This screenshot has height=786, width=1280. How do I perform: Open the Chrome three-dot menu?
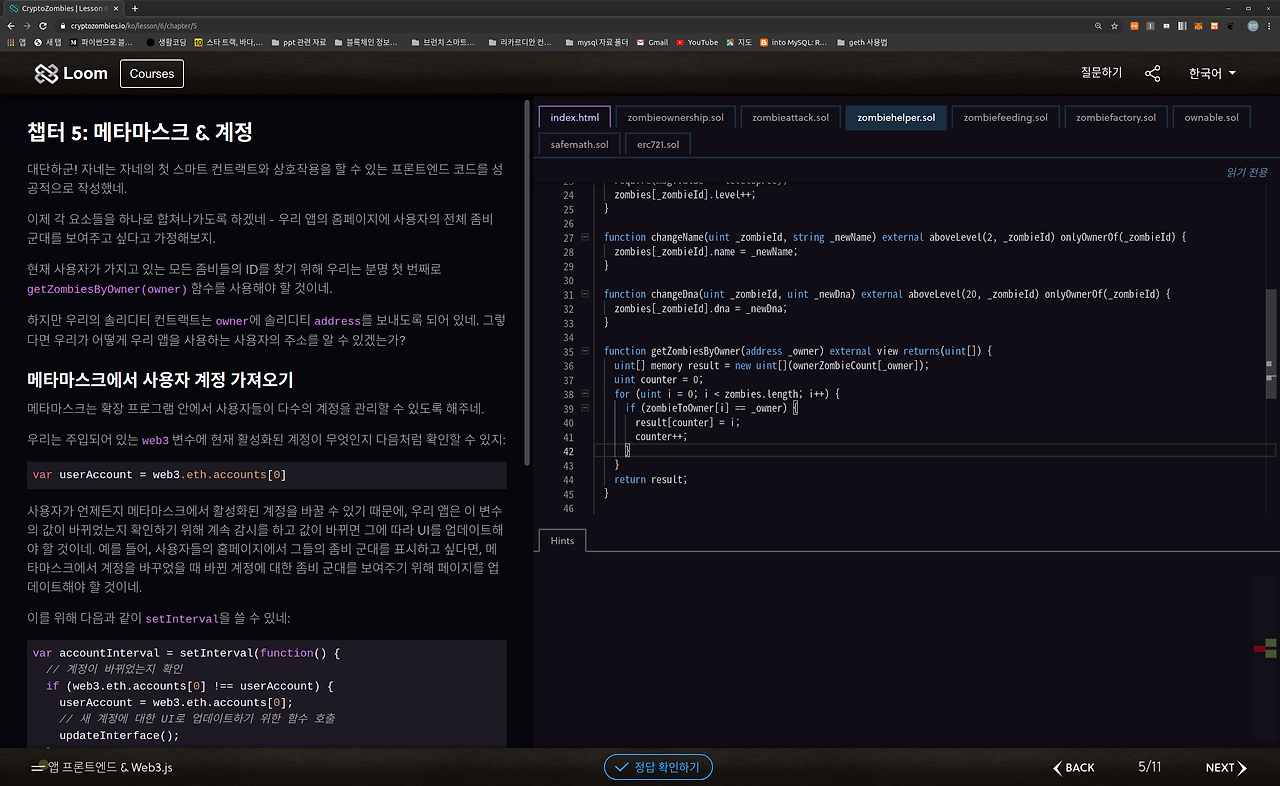(x=1270, y=25)
